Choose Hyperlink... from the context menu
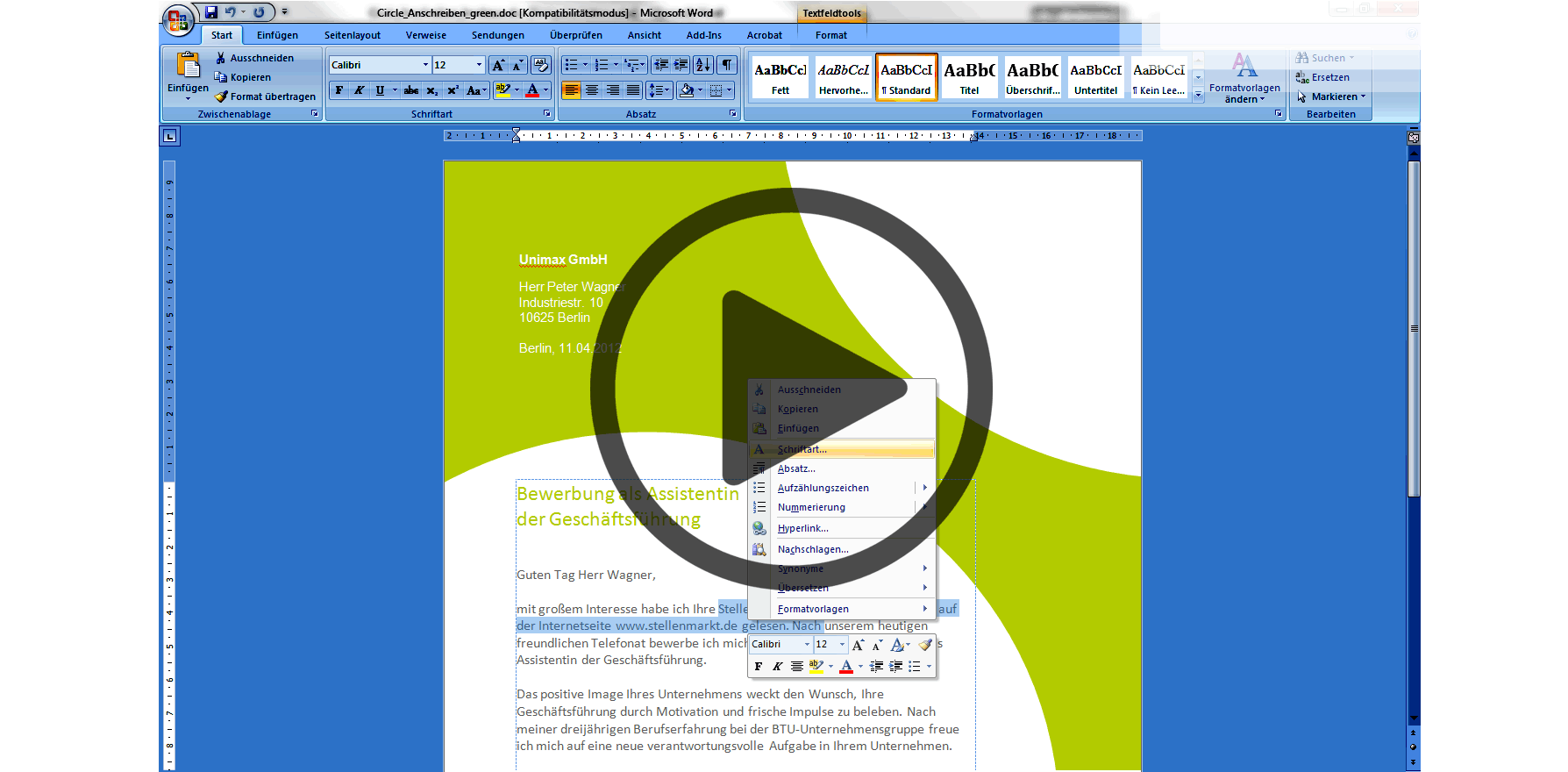The width and height of the screenshot is (1568, 772). (802, 528)
